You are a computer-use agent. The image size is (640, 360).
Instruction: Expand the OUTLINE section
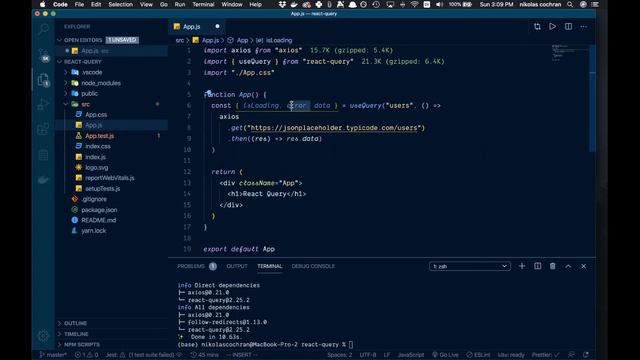click(x=75, y=323)
